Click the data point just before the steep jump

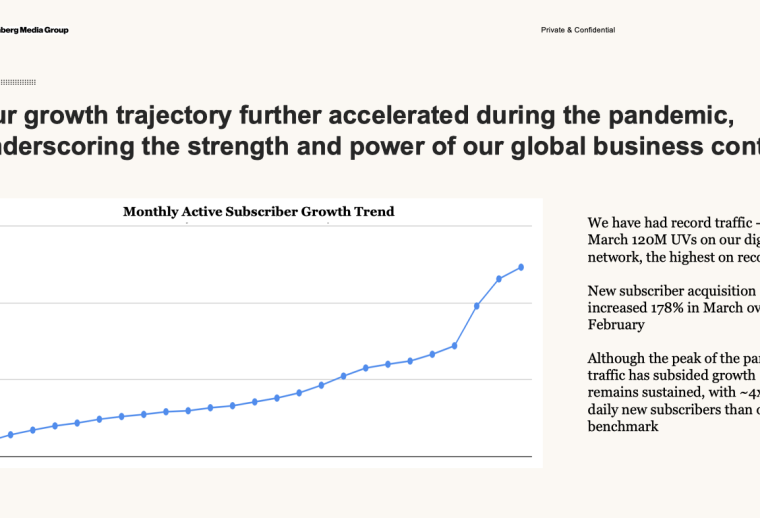coord(455,346)
